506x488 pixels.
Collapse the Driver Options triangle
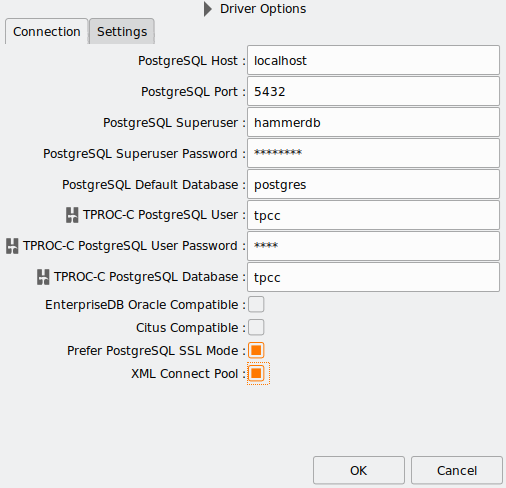coord(208,9)
